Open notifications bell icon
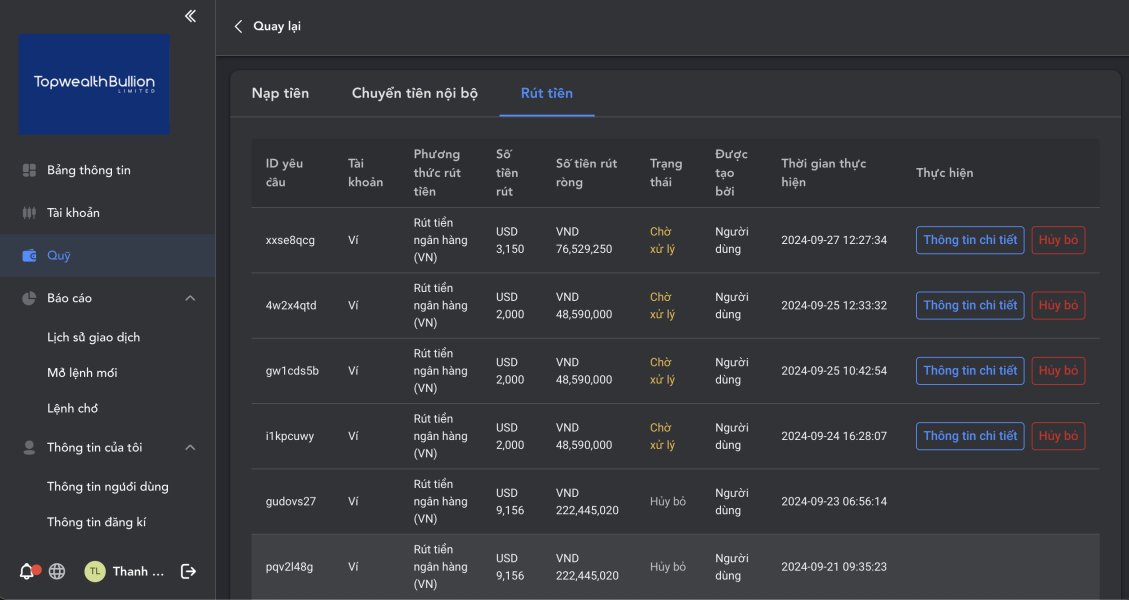 click(x=27, y=571)
